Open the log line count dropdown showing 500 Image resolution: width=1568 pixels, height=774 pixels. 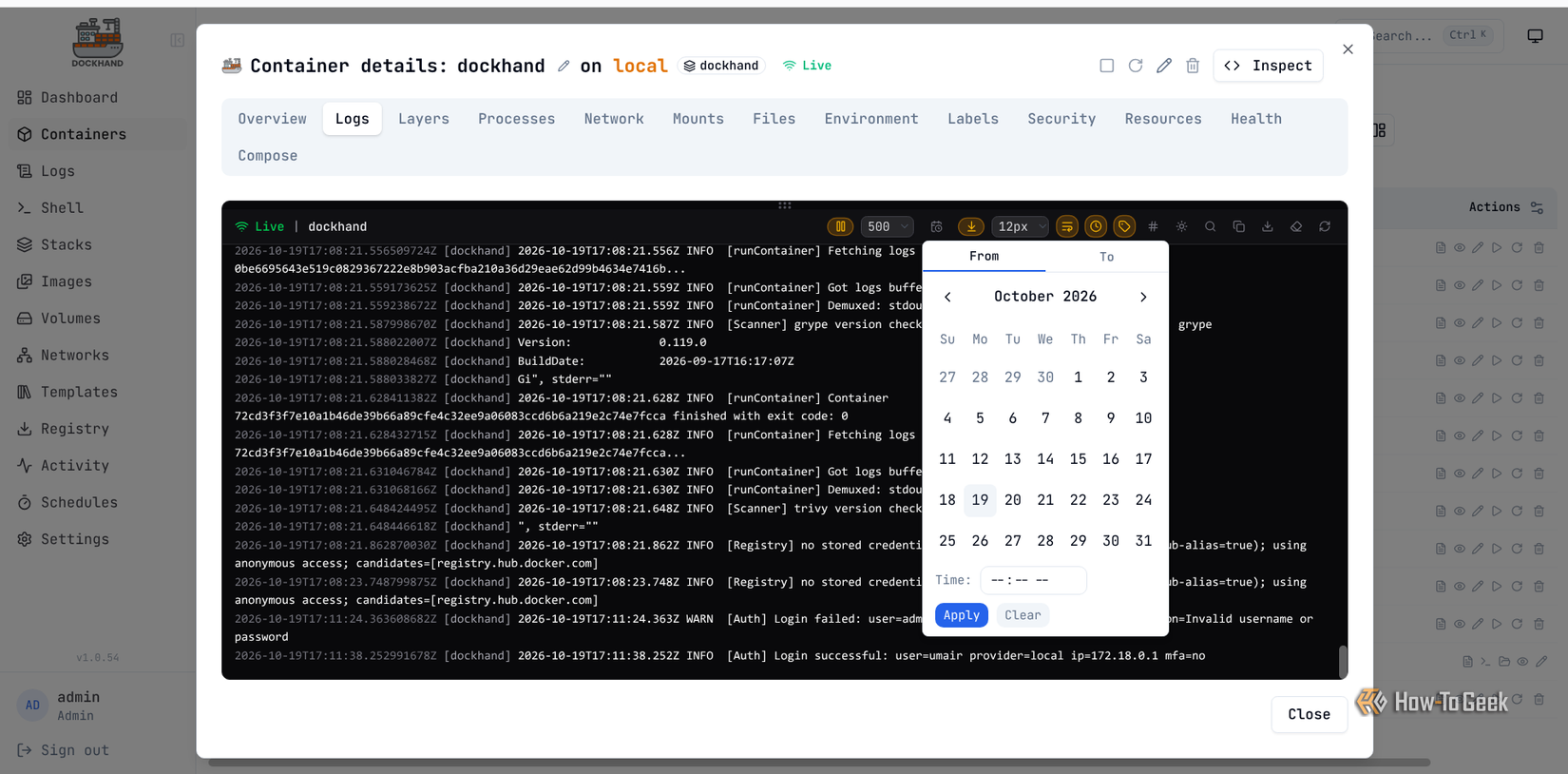coord(886,226)
